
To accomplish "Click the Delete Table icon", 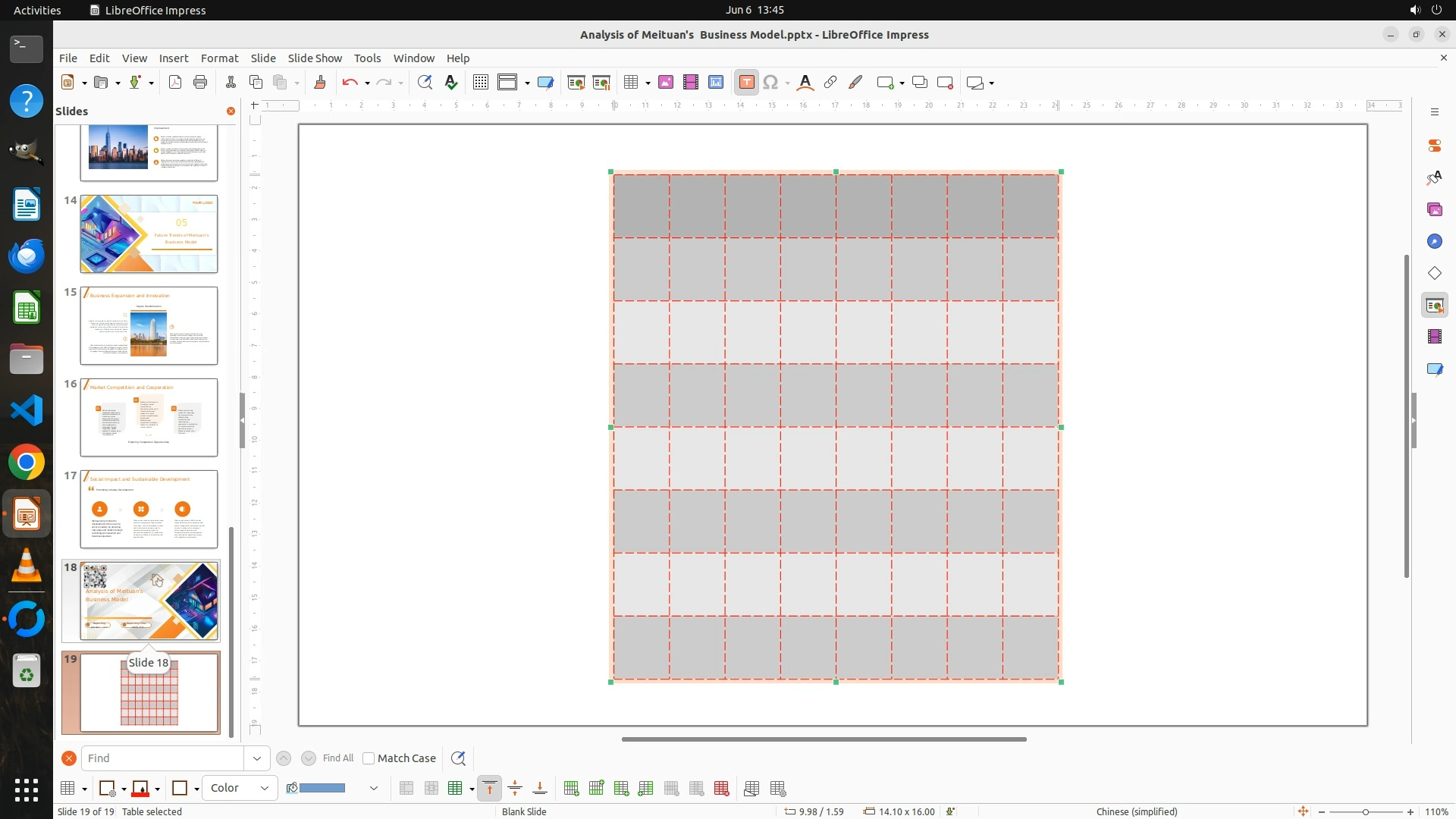I will click(721, 789).
